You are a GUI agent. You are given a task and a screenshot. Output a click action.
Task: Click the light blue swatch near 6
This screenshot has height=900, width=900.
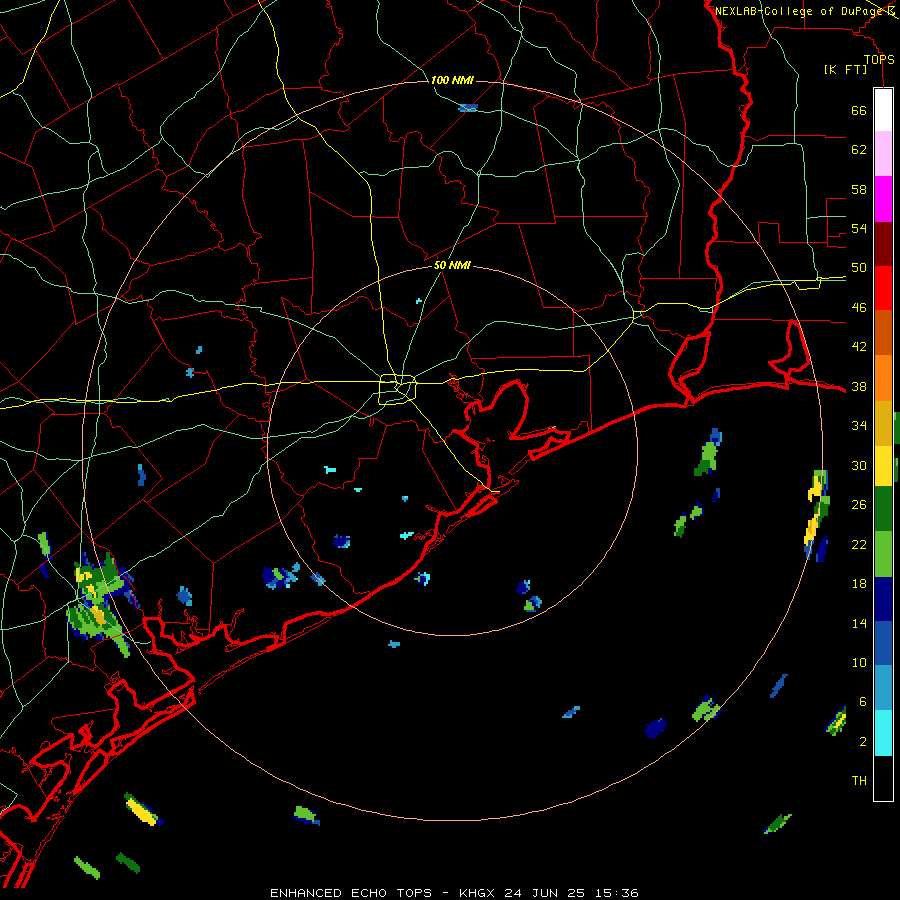883,688
